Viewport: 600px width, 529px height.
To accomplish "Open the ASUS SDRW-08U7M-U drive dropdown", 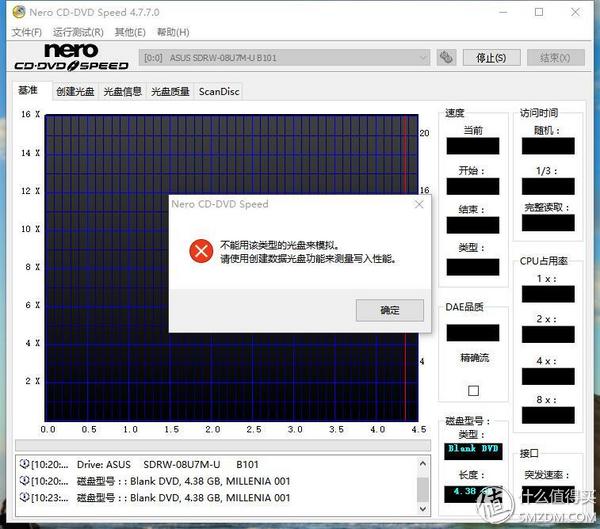I will tap(284, 58).
